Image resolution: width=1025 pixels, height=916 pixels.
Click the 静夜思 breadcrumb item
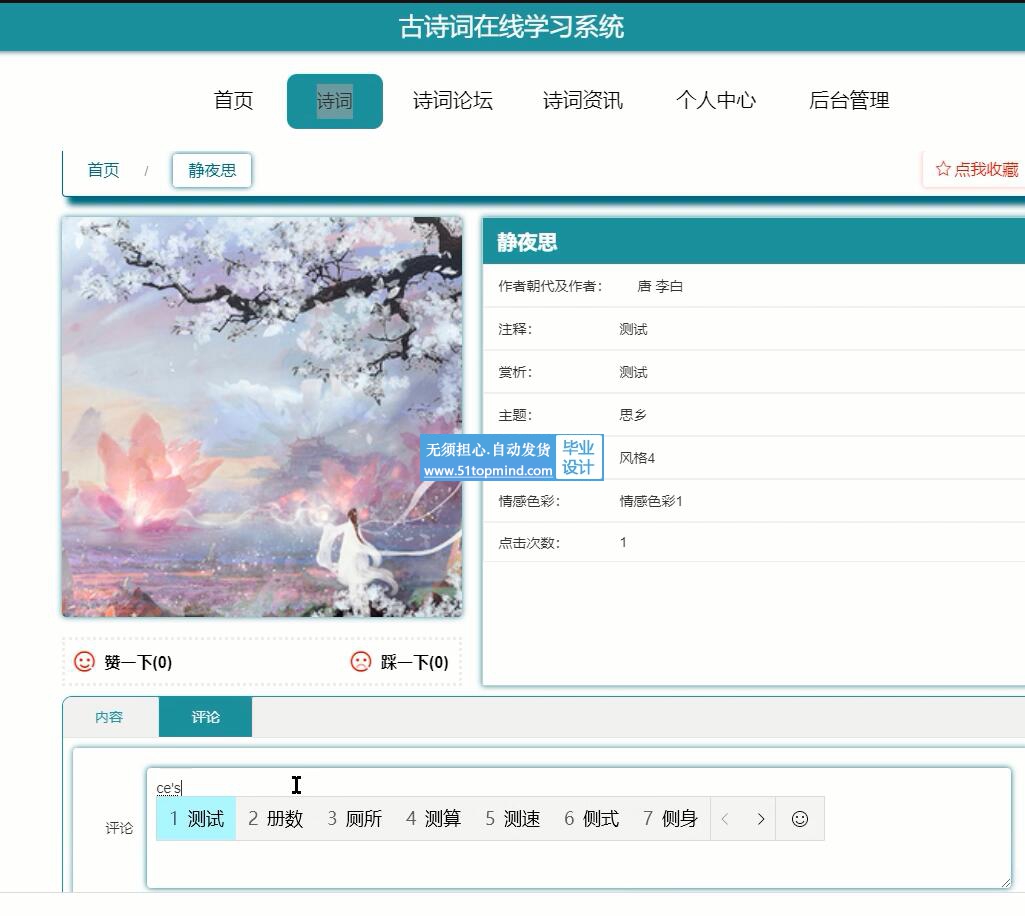pos(212,171)
